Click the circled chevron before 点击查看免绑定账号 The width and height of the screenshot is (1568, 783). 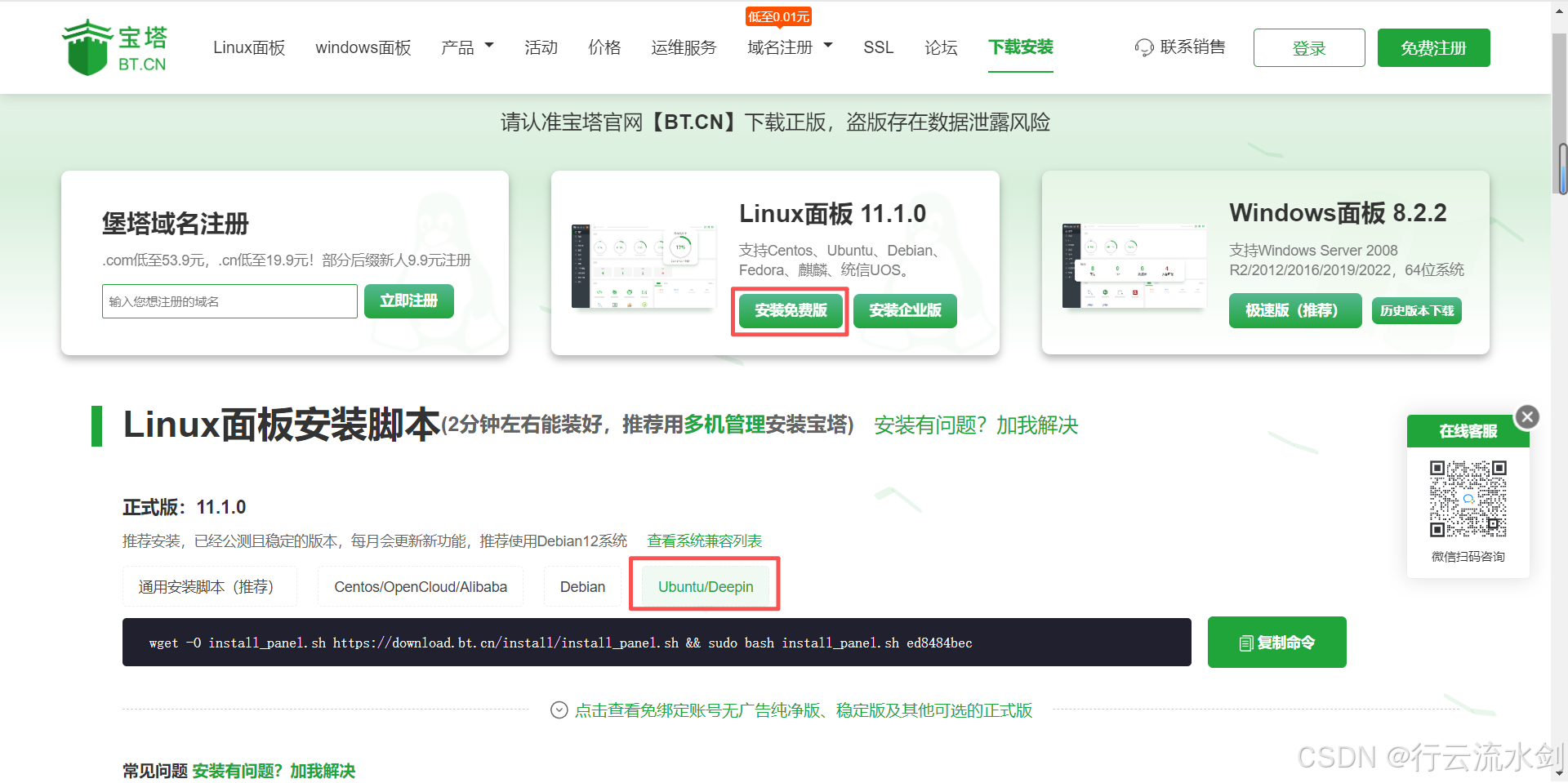559,710
